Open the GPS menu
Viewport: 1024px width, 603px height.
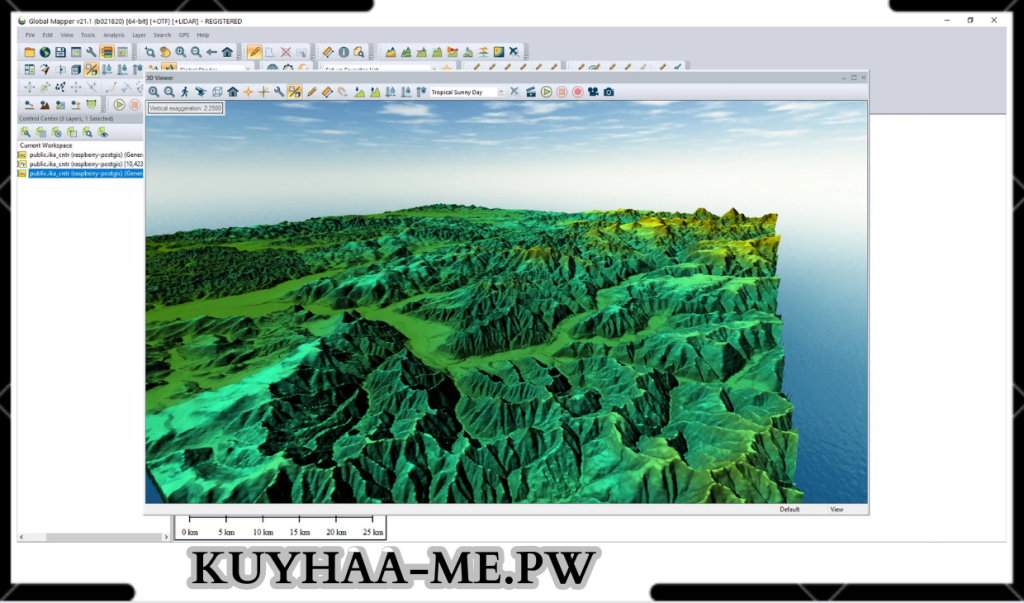click(184, 35)
